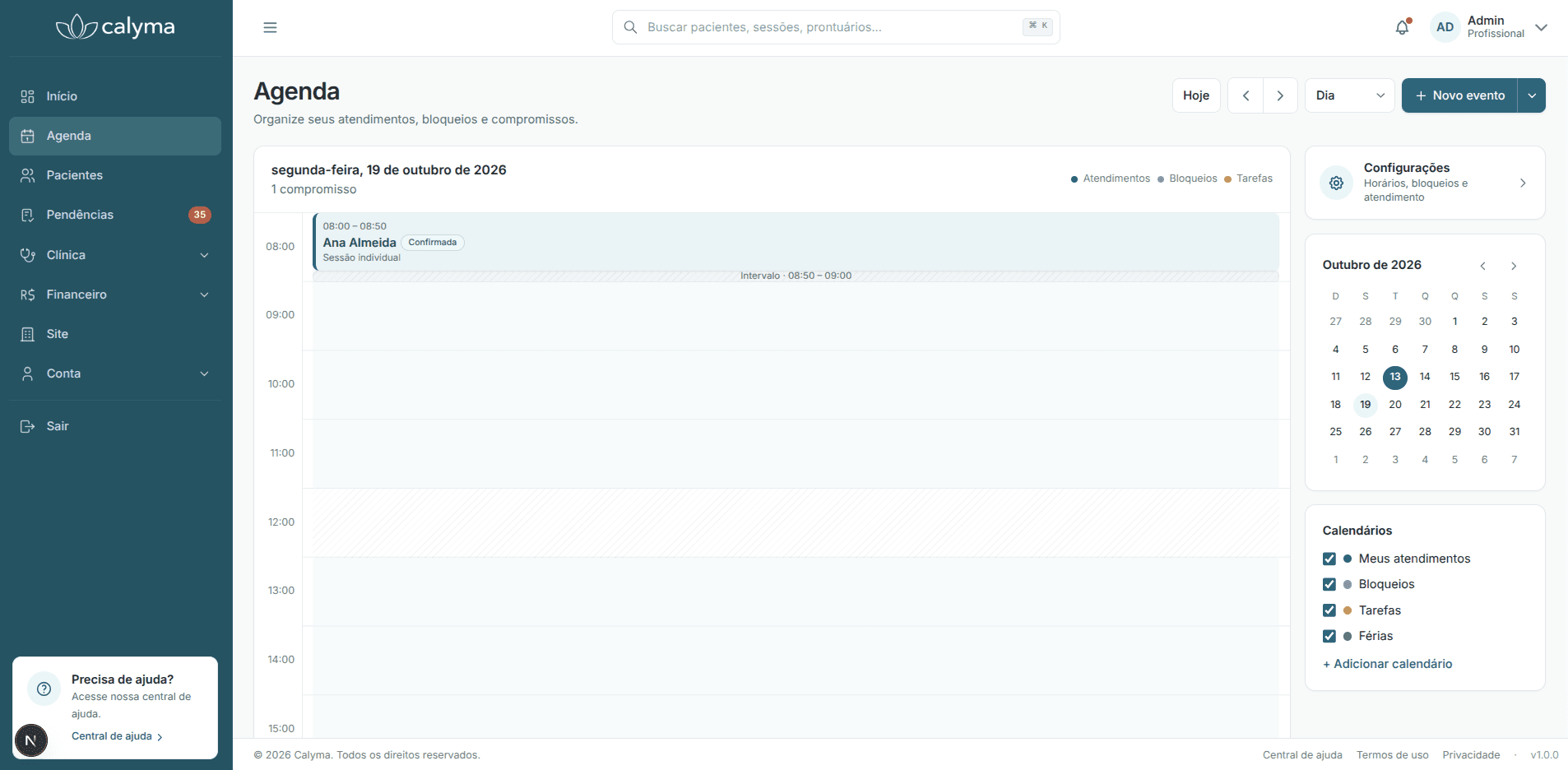This screenshot has height=770, width=1568.
Task: Open the Ana Almeida appointment
Action: pos(796,242)
